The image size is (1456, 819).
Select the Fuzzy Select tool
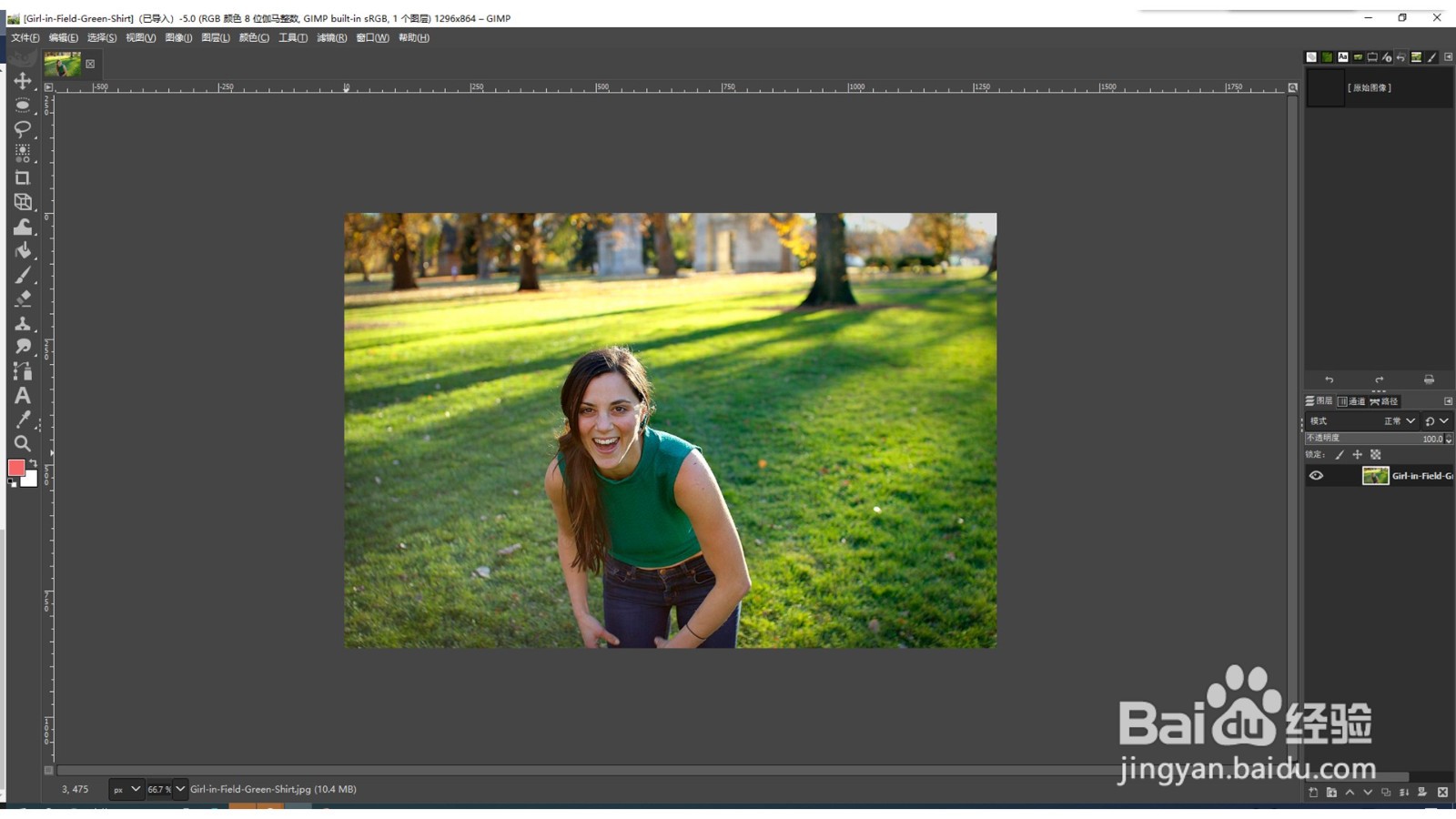[23, 153]
